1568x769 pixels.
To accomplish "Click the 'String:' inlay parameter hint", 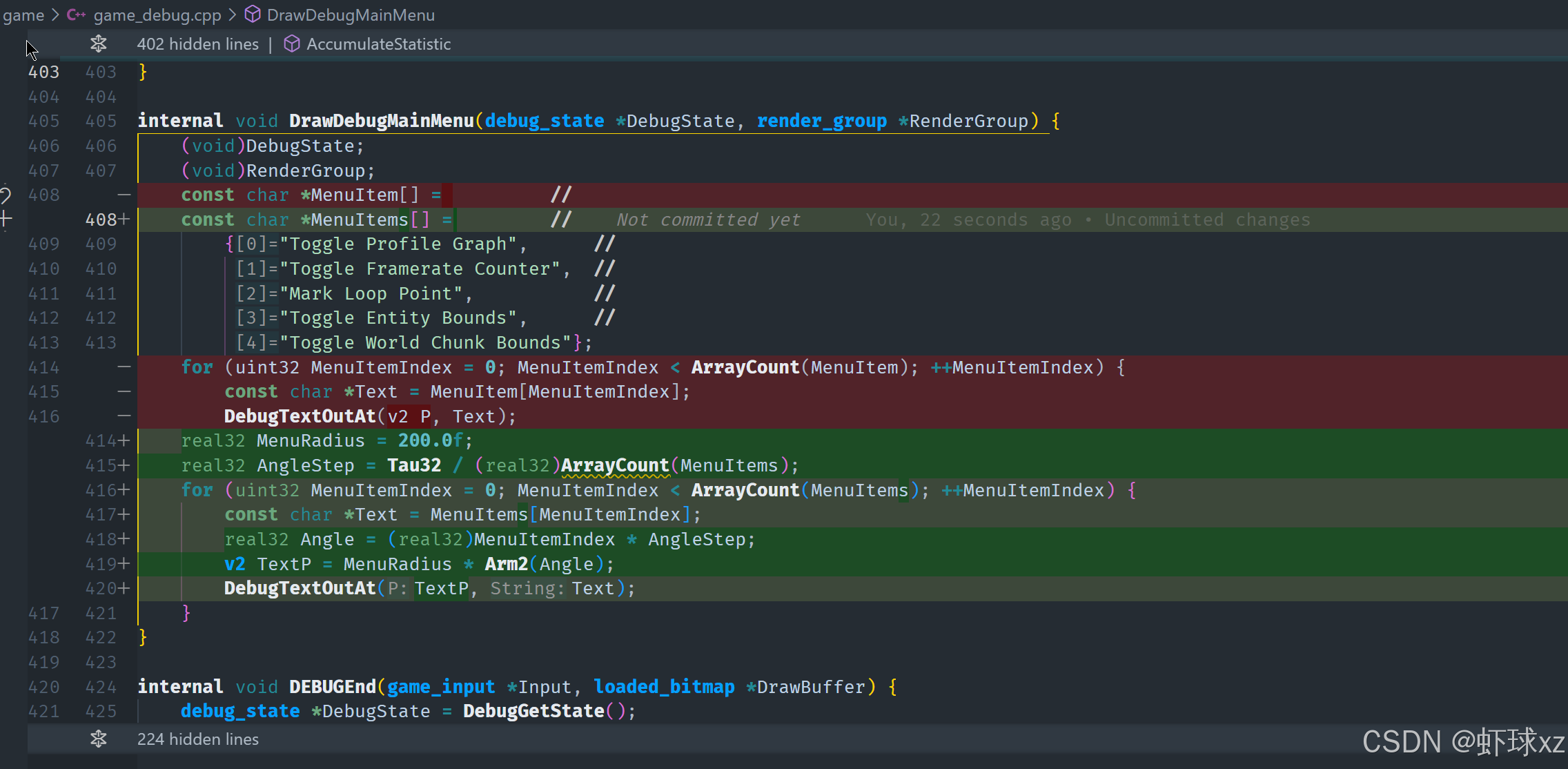I will tap(527, 588).
